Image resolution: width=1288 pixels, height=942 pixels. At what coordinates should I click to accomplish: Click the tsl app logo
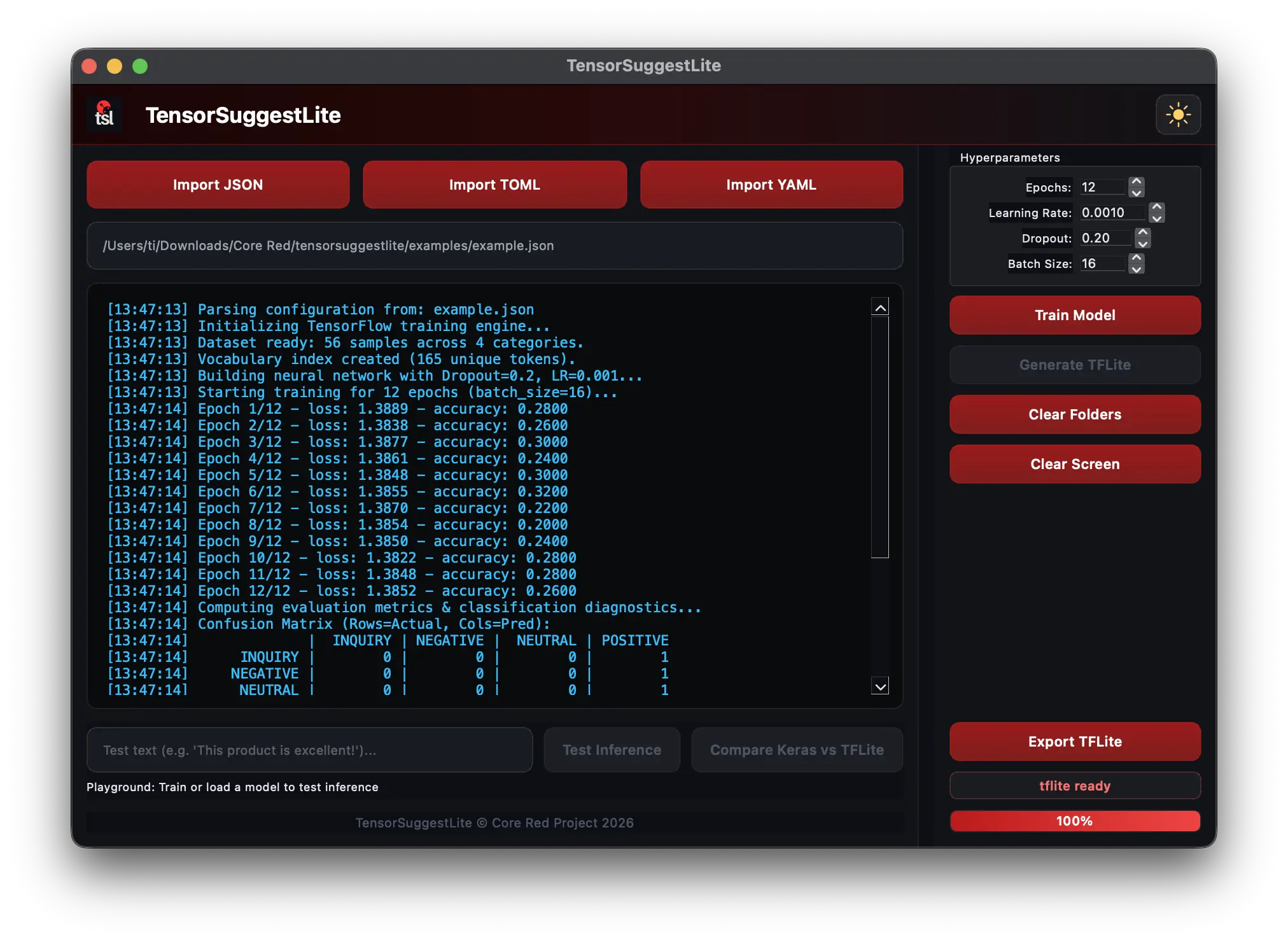[x=104, y=115]
